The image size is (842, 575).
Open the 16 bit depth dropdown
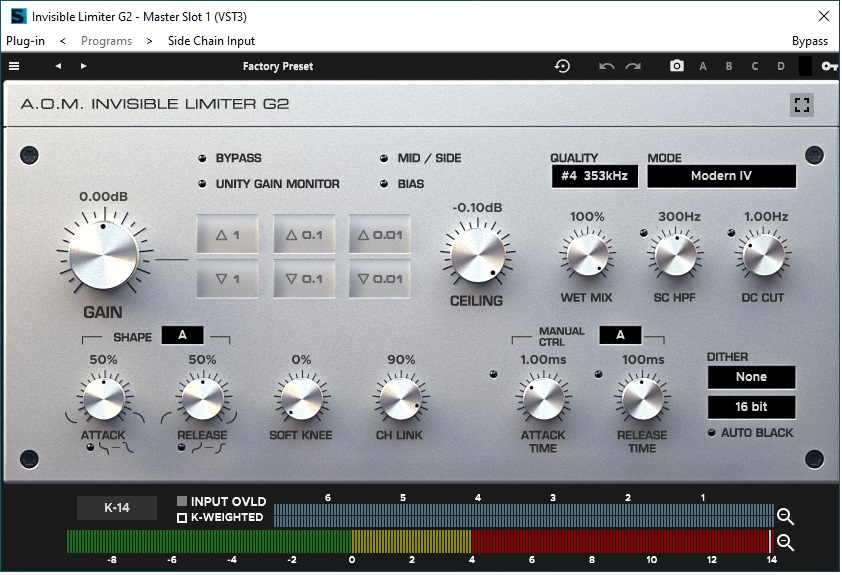[x=751, y=407]
